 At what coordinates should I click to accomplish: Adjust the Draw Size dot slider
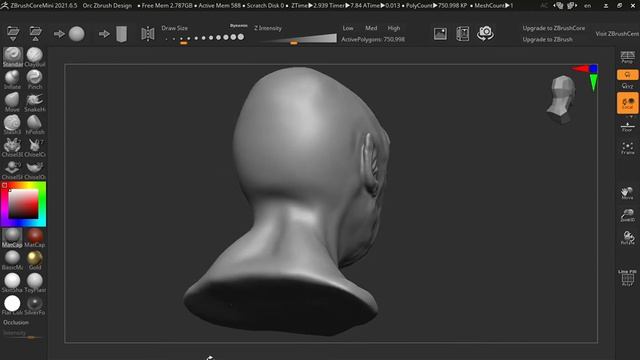(x=204, y=38)
